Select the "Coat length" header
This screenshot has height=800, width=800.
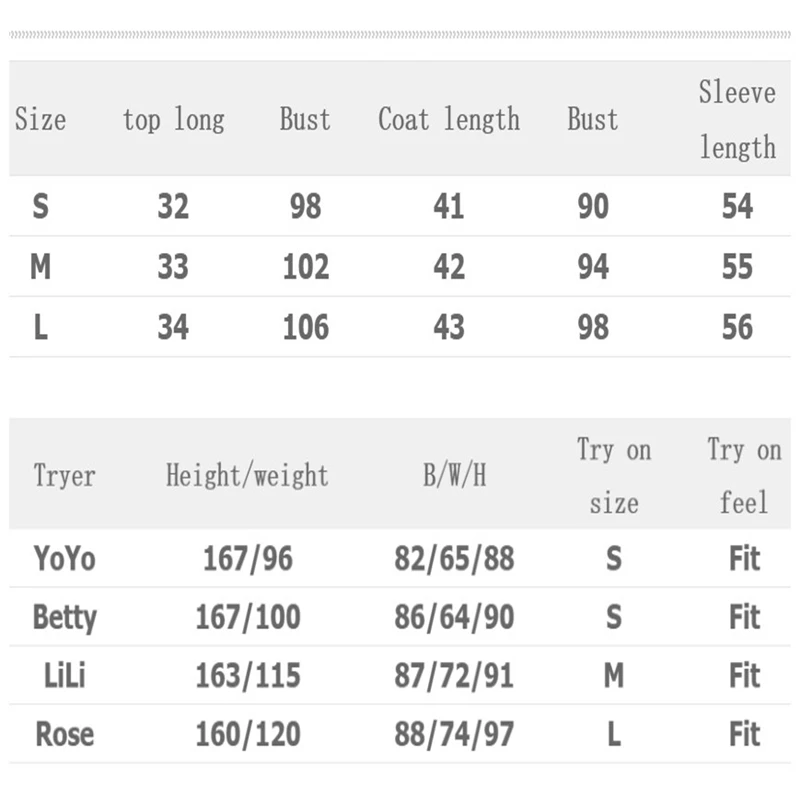[x=449, y=120]
